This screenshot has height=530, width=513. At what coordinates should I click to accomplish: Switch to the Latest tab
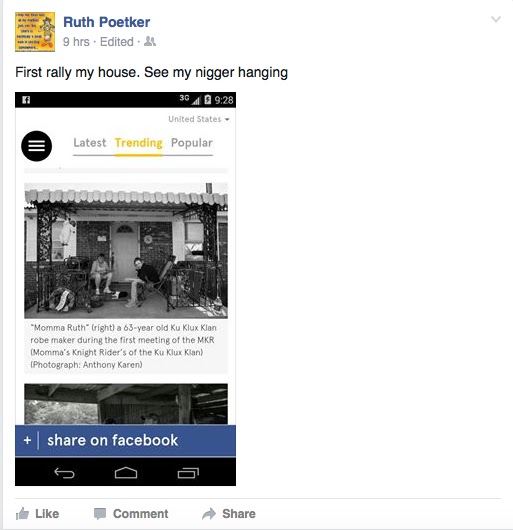(90, 143)
